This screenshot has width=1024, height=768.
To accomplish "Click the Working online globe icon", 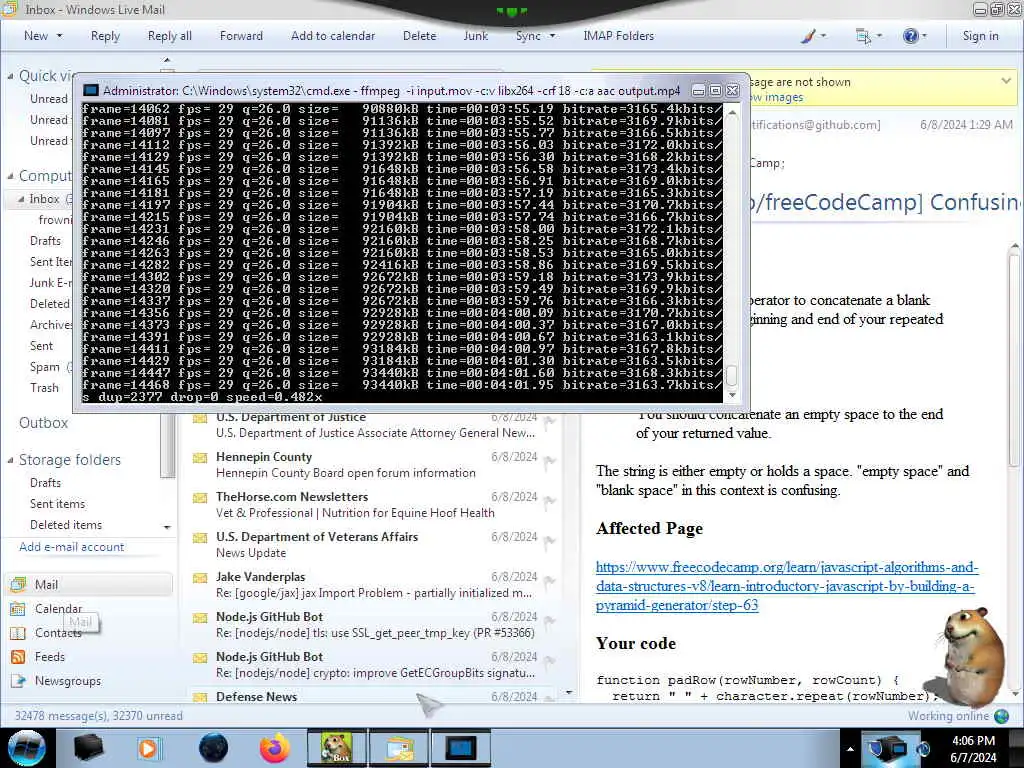I will coord(1002,716).
